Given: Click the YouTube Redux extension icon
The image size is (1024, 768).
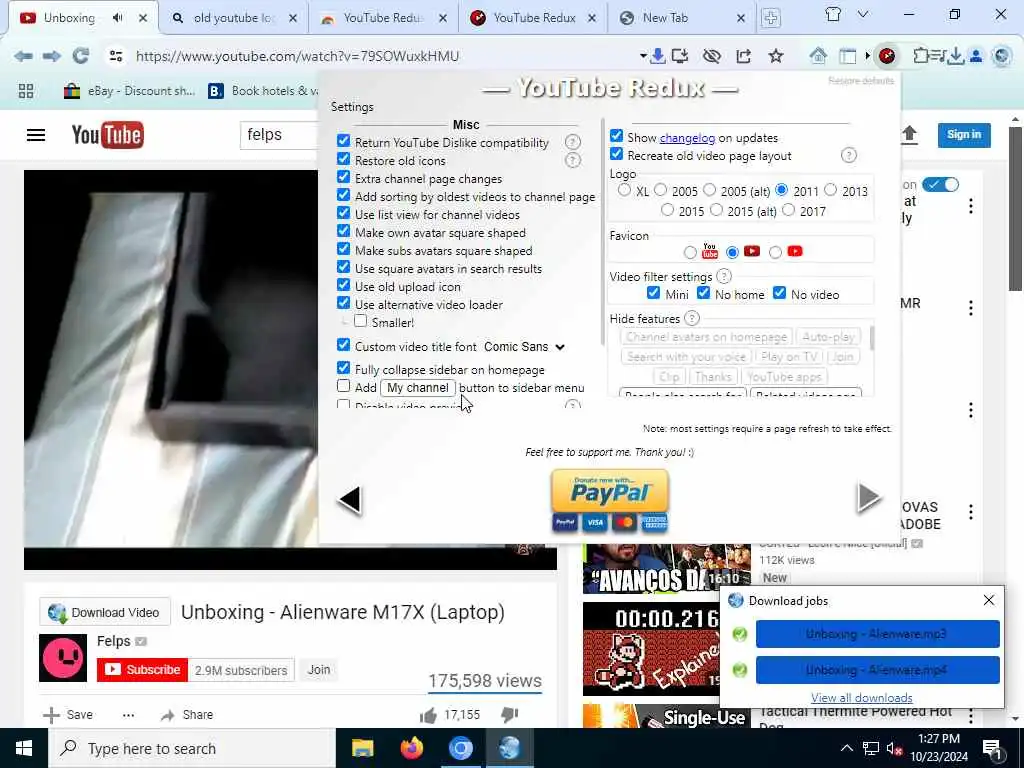Looking at the screenshot, I should coord(887,56).
